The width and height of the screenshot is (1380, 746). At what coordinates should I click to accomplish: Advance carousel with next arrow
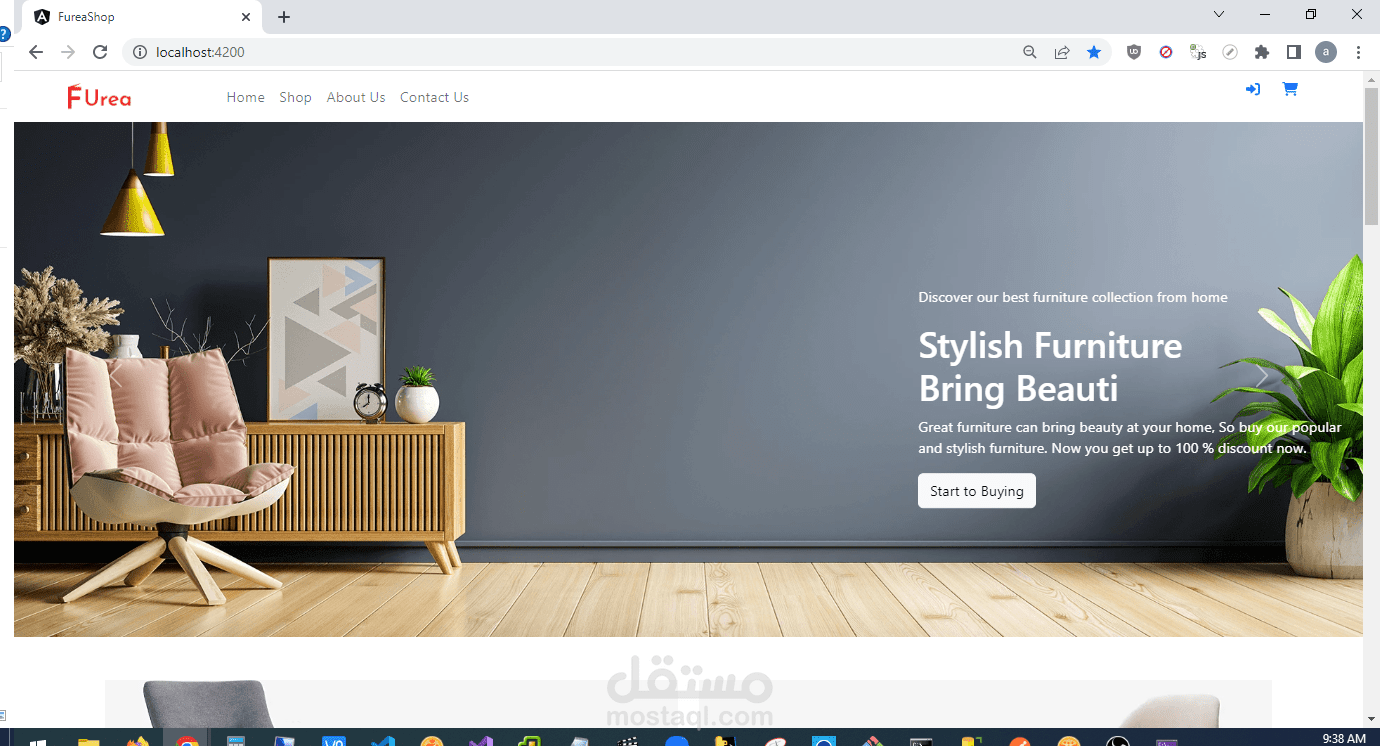click(1262, 377)
